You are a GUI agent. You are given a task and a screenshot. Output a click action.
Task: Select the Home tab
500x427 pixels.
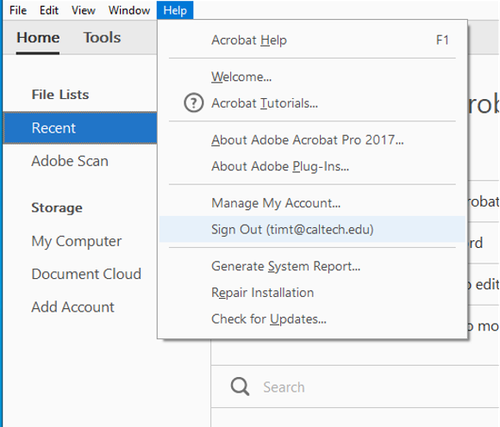click(38, 37)
